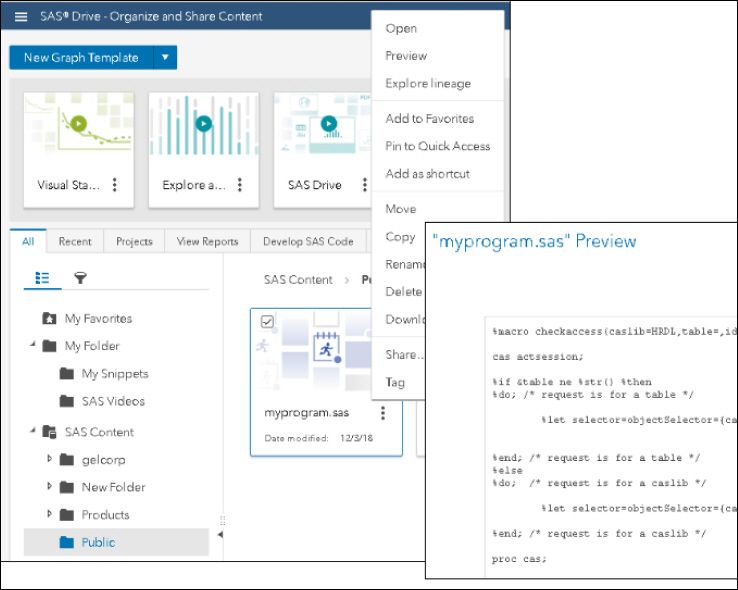Select the My Folder tree item

(92, 346)
